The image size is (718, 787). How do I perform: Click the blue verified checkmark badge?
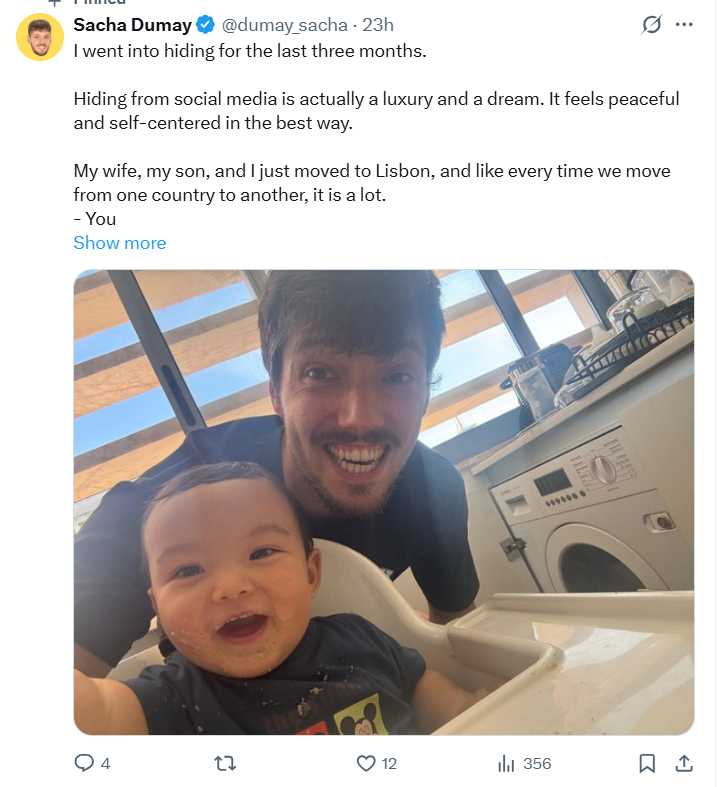tap(205, 25)
